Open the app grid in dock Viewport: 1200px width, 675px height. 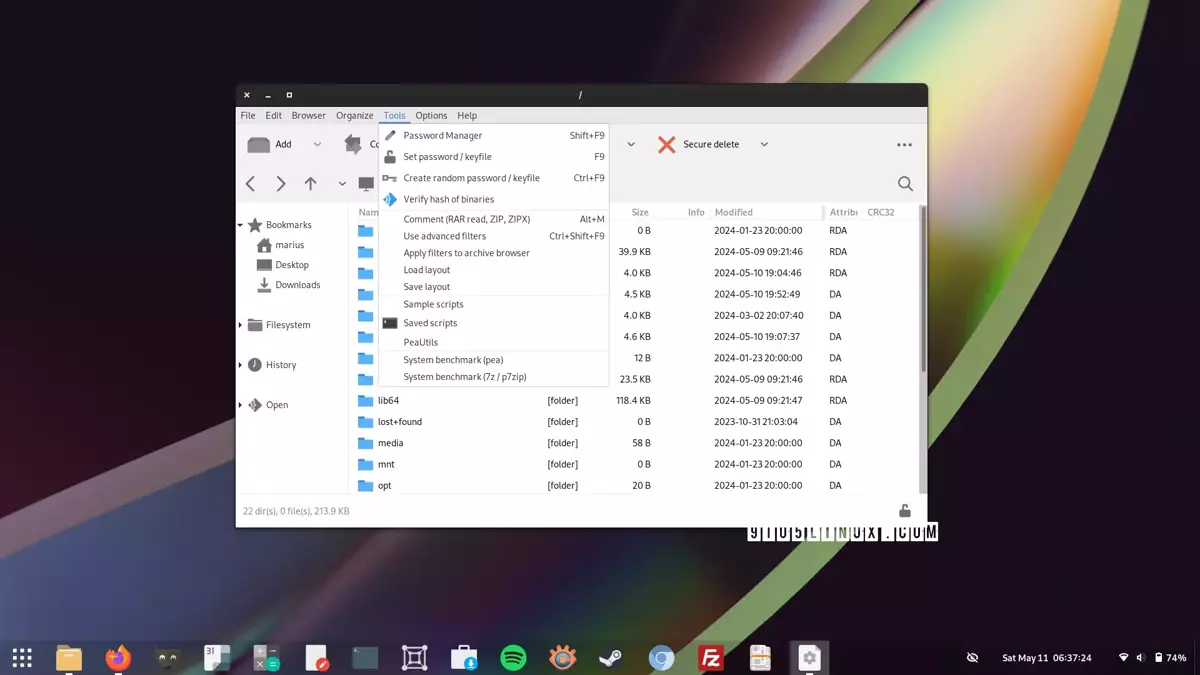pyautogui.click(x=22, y=657)
